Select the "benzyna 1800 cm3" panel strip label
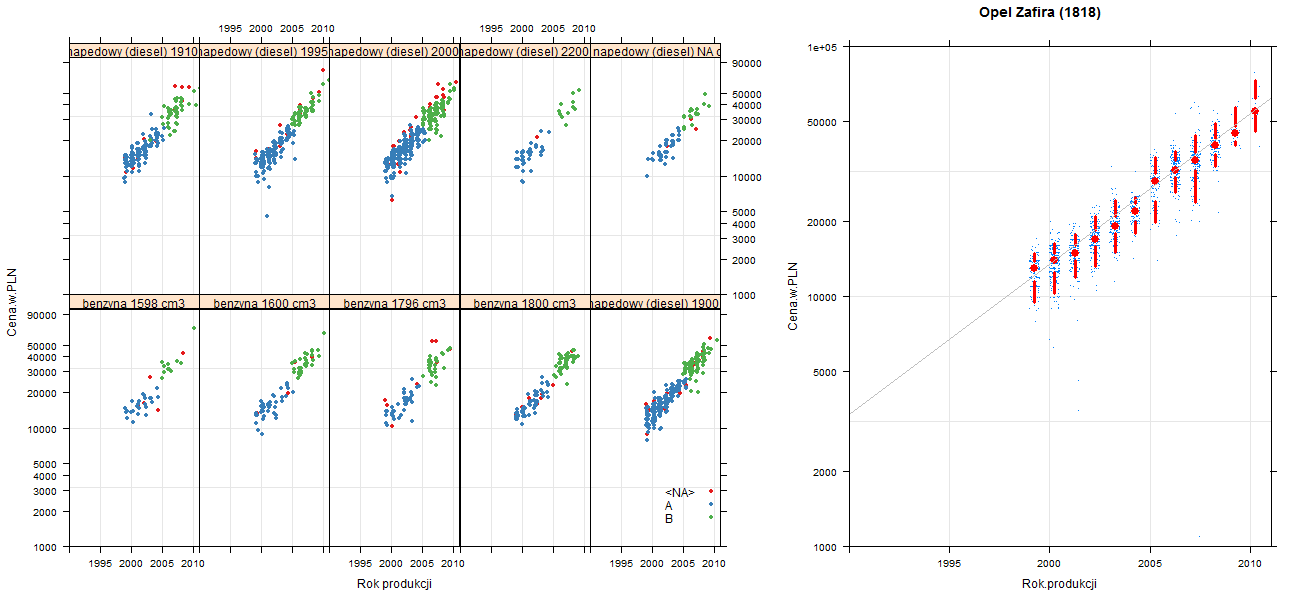Viewport: 1300px width, 600px height. (525, 302)
